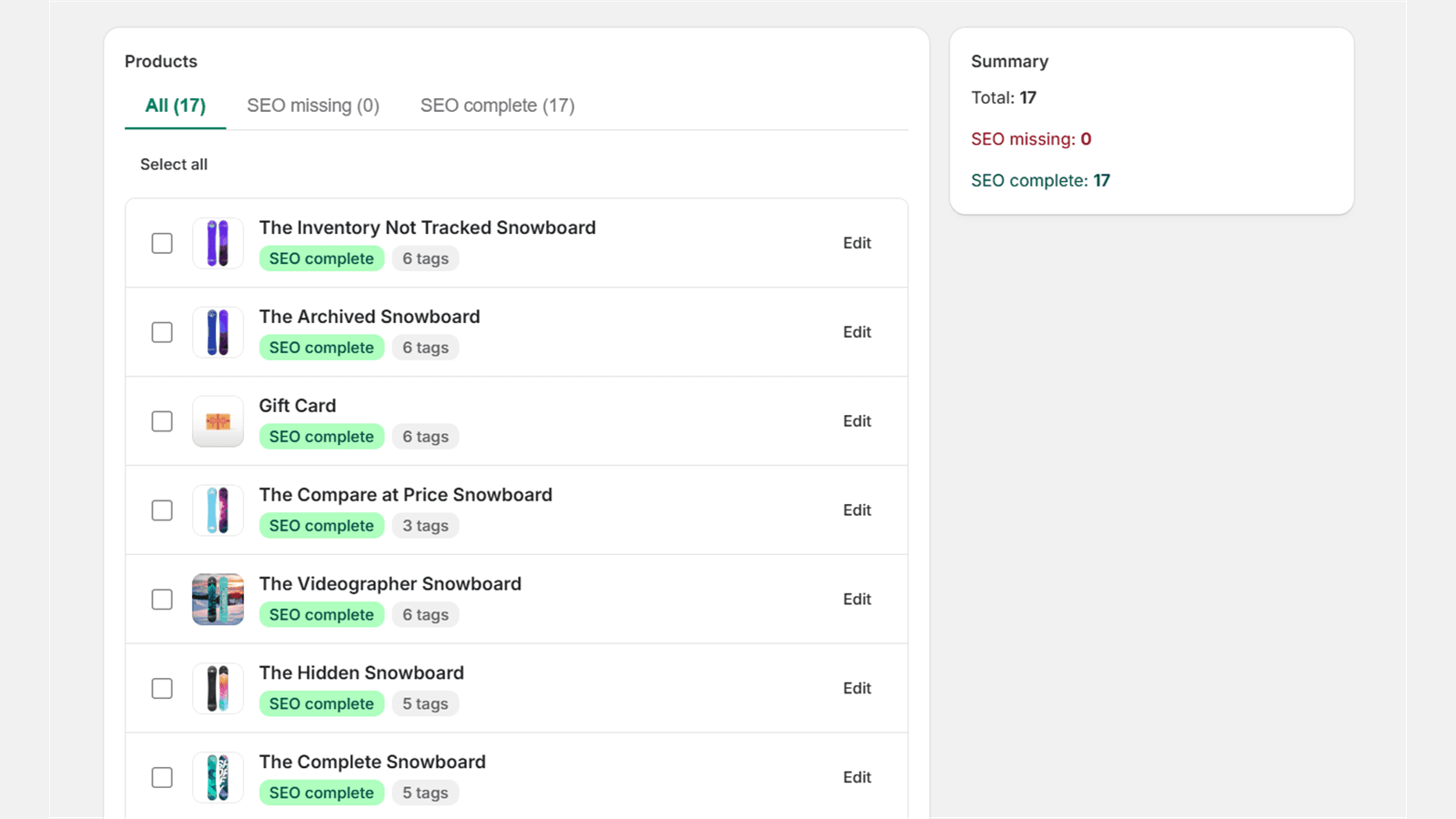
Task: Click Edit for the Complete Snowboard
Action: pos(857,778)
